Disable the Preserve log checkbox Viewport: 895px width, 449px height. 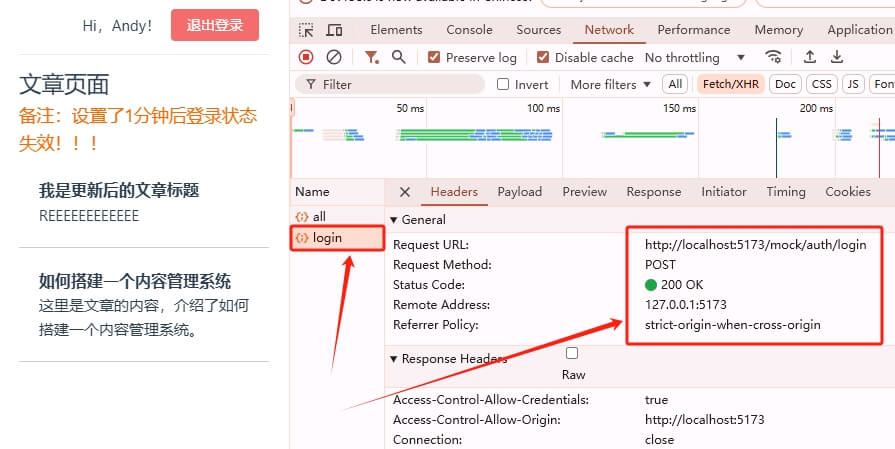point(434,58)
